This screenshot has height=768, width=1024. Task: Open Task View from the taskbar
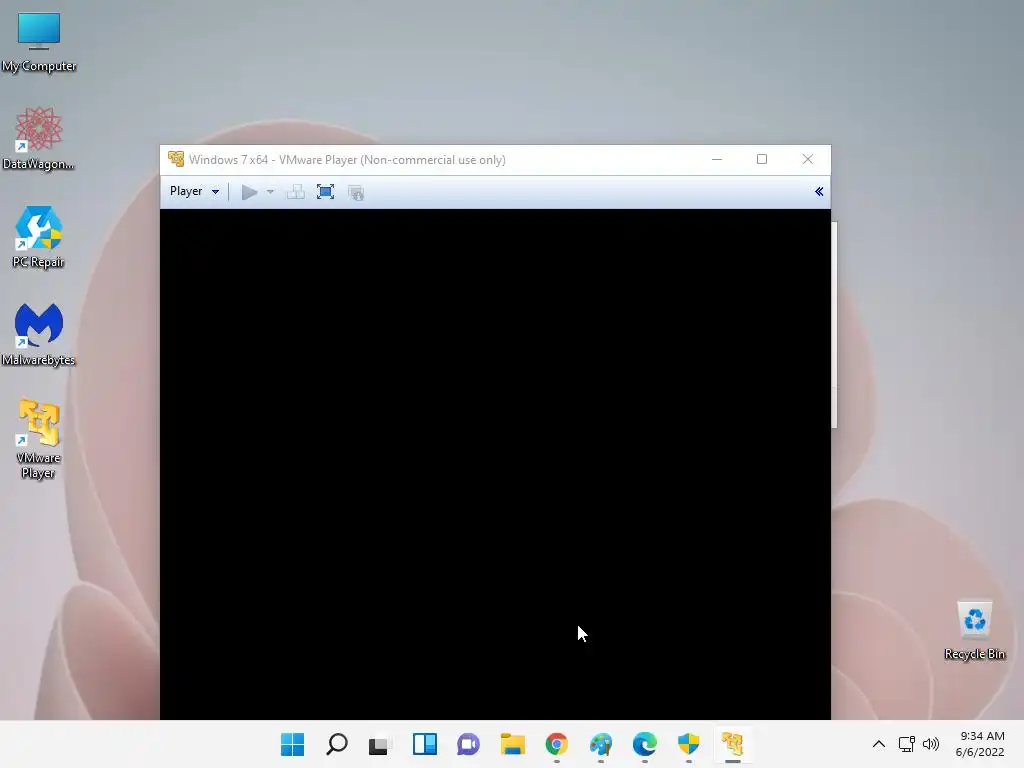pos(379,744)
